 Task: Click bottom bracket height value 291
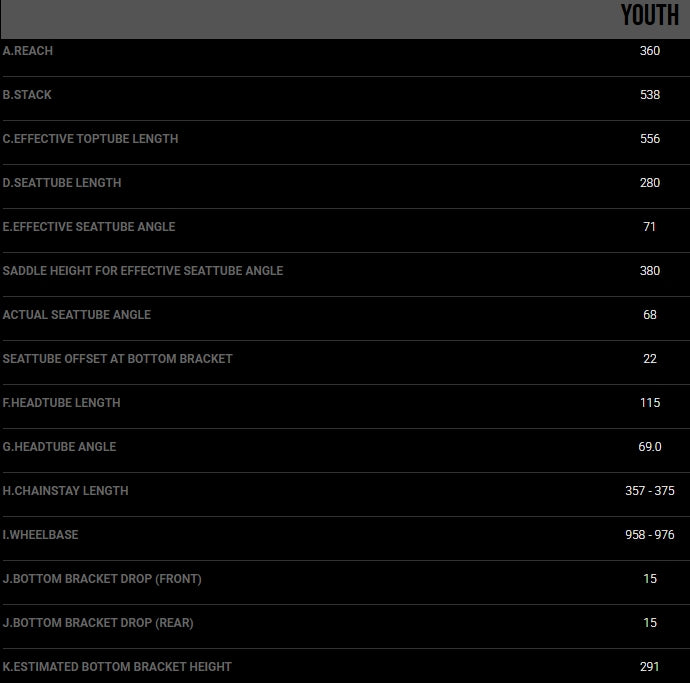pyautogui.click(x=650, y=667)
